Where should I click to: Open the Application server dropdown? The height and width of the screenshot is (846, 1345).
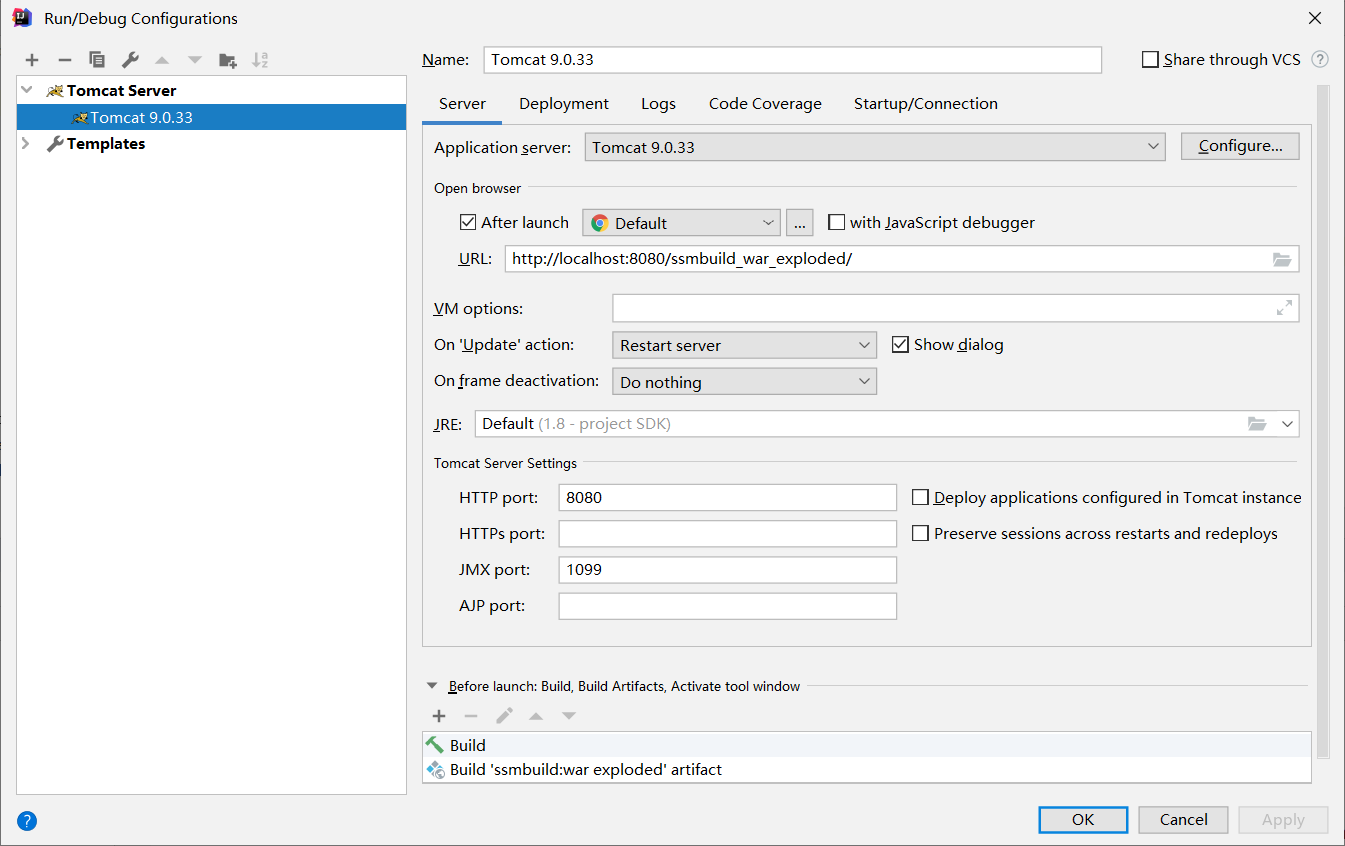tap(874, 147)
